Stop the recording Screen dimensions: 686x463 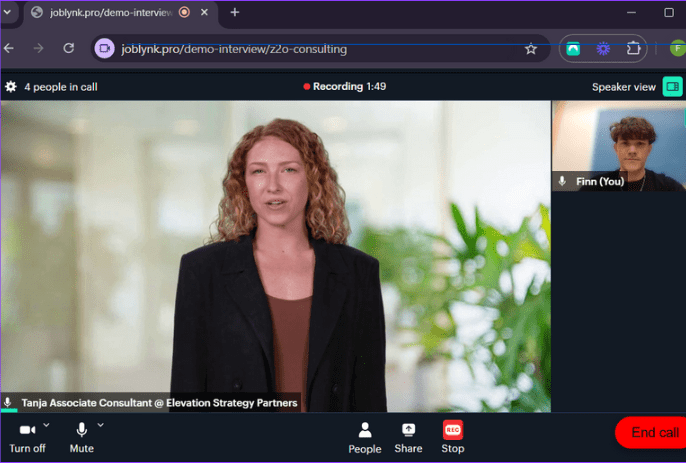452,438
